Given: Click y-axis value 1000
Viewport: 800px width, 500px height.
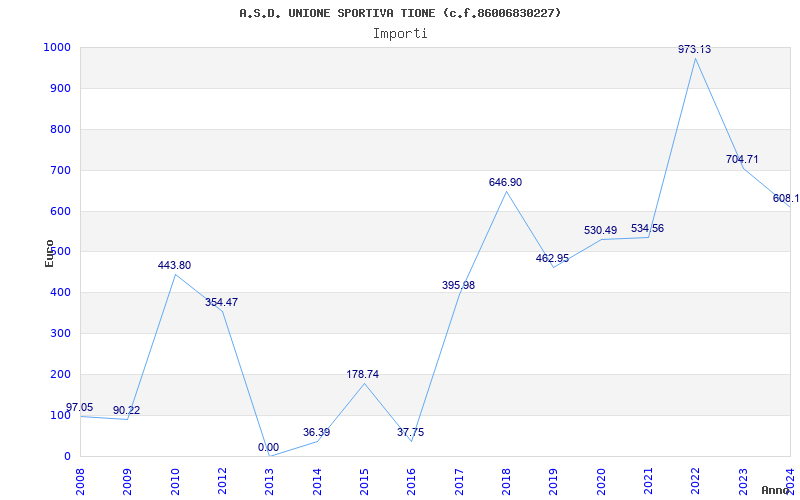Looking at the screenshot, I should (x=57, y=47).
